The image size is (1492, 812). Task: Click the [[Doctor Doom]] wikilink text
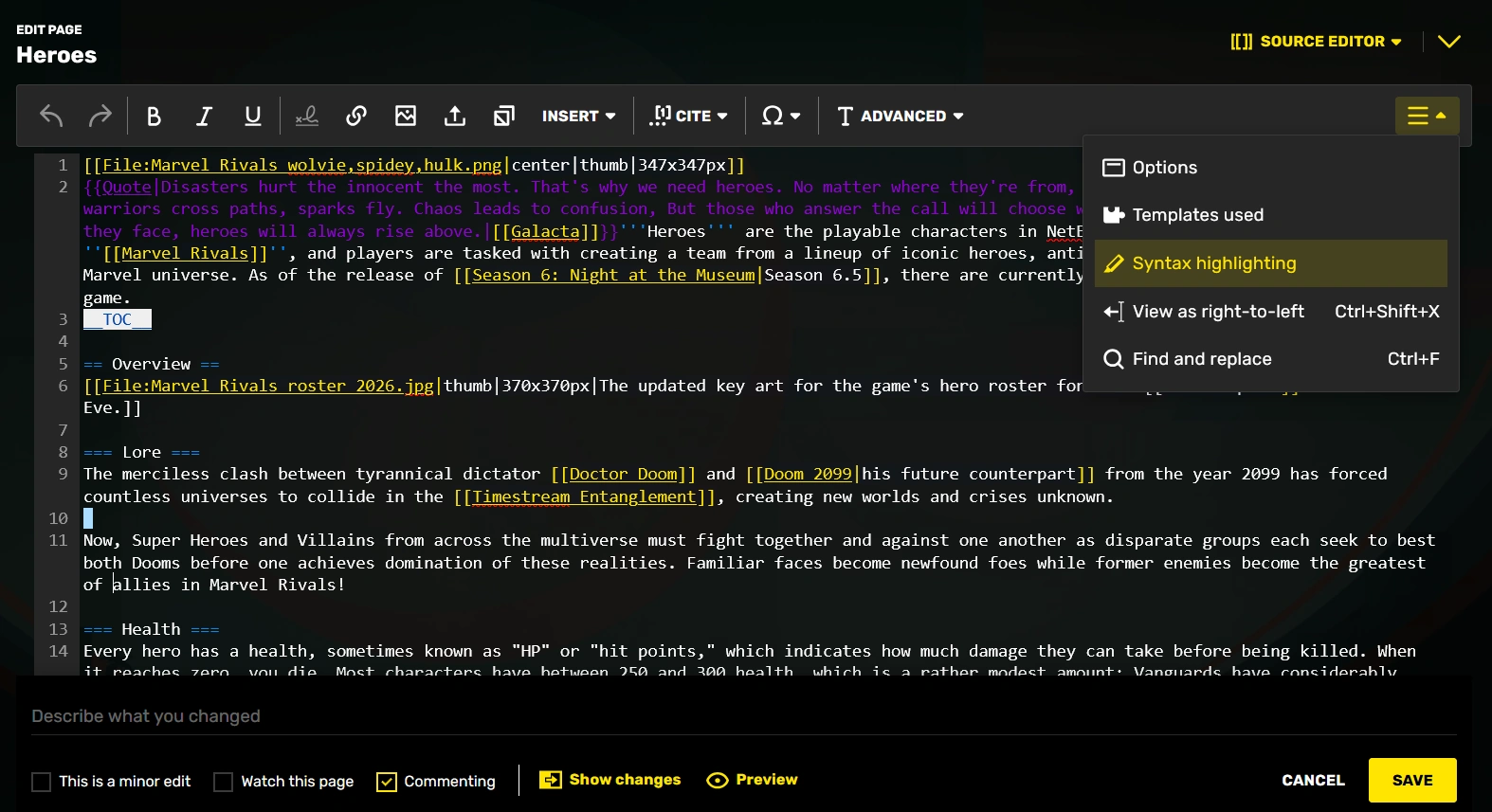[623, 474]
